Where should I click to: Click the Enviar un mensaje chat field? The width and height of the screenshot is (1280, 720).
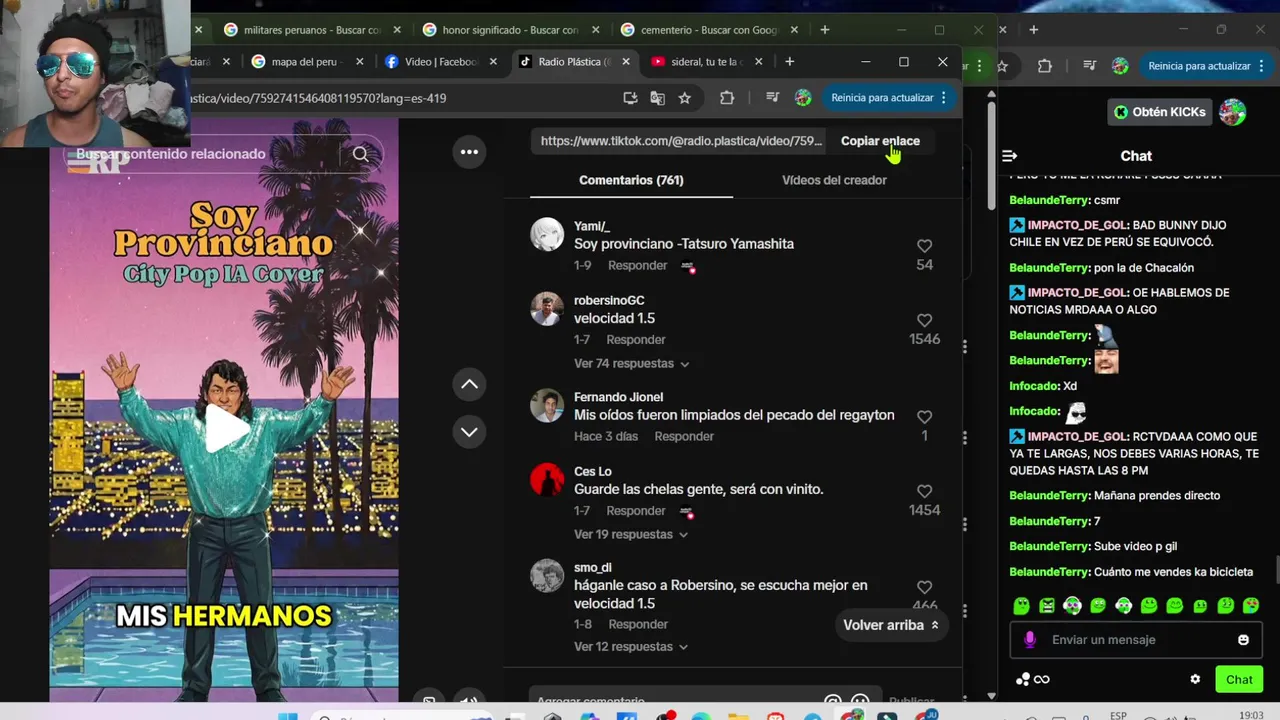click(1135, 640)
